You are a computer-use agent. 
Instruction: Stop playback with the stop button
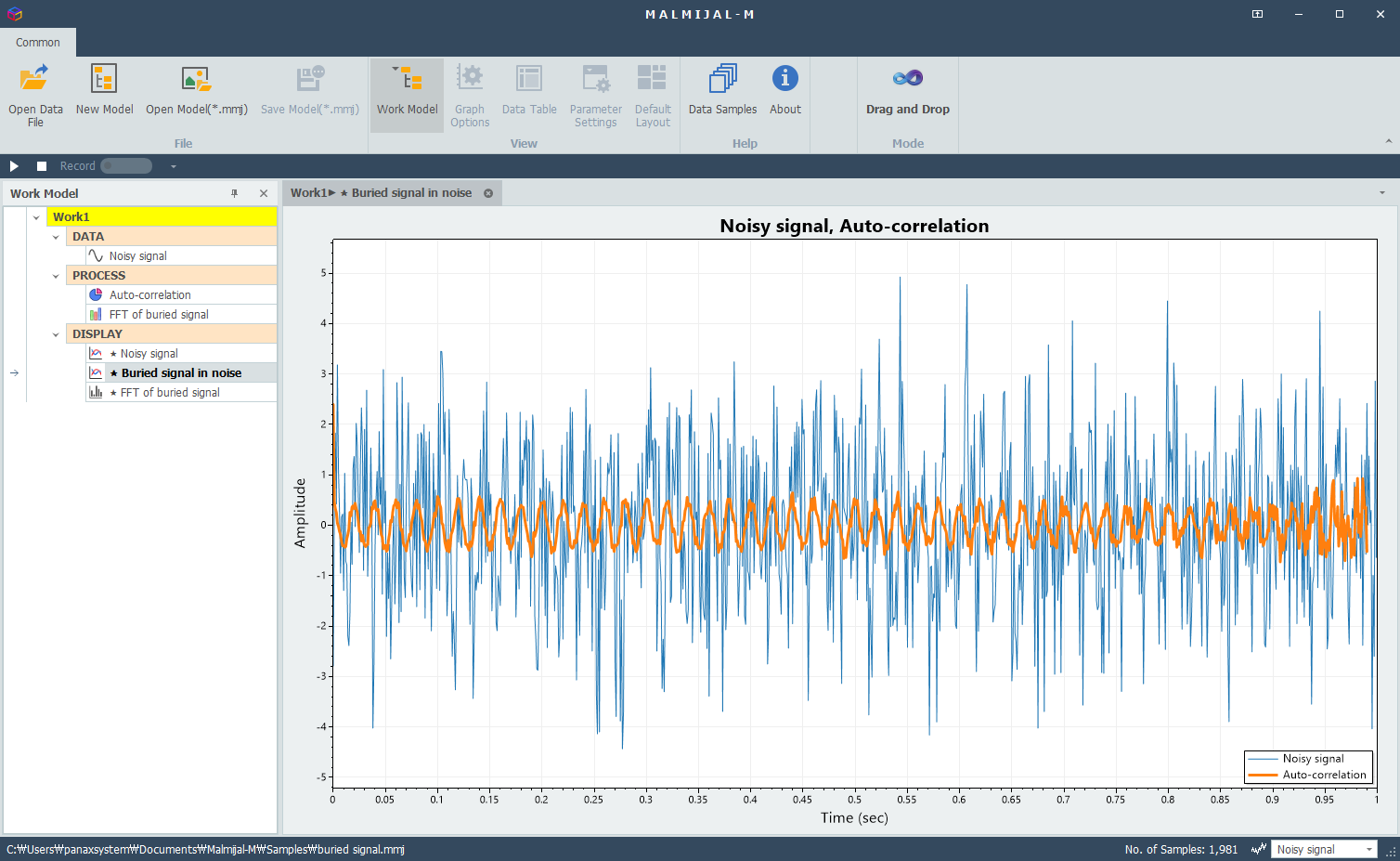click(42, 166)
